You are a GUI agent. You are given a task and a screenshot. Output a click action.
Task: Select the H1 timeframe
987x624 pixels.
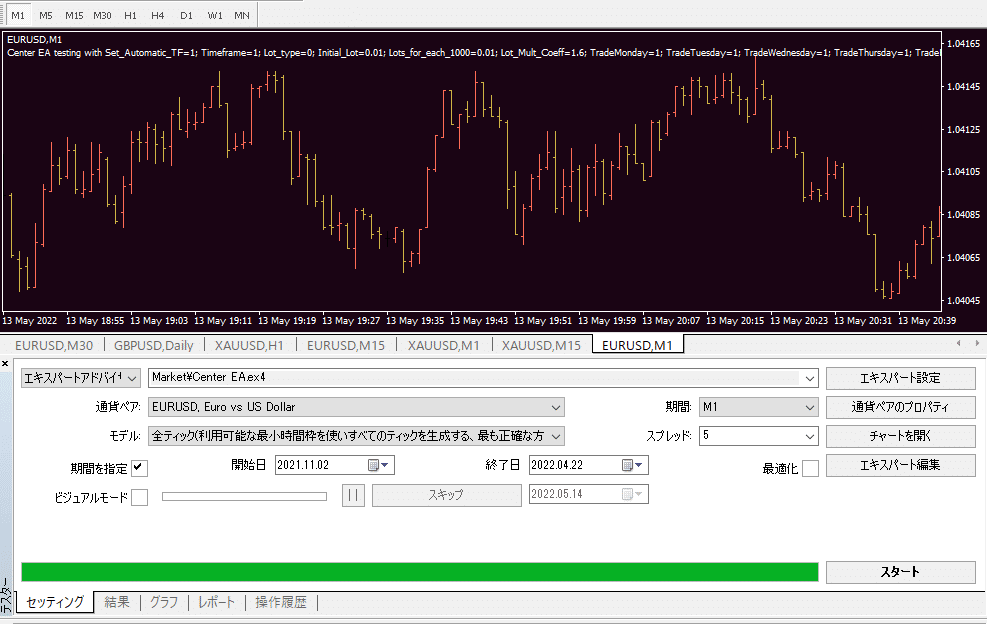point(130,15)
